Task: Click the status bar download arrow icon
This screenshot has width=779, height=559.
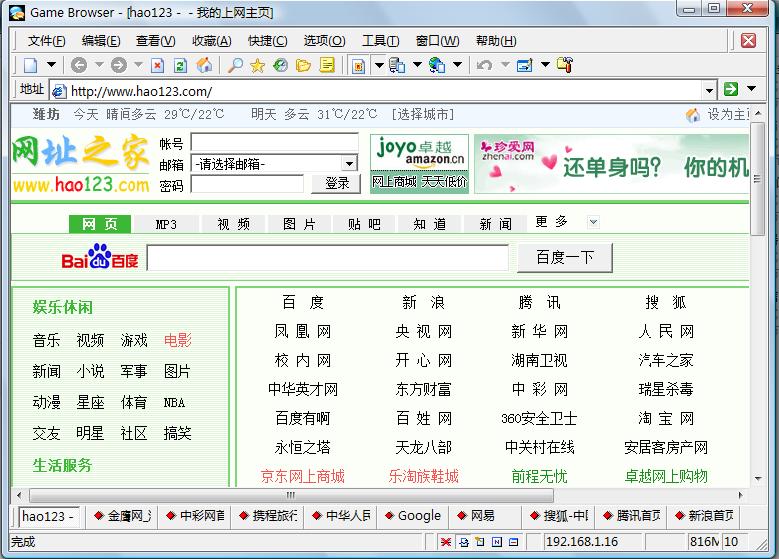Action: [x=464, y=542]
